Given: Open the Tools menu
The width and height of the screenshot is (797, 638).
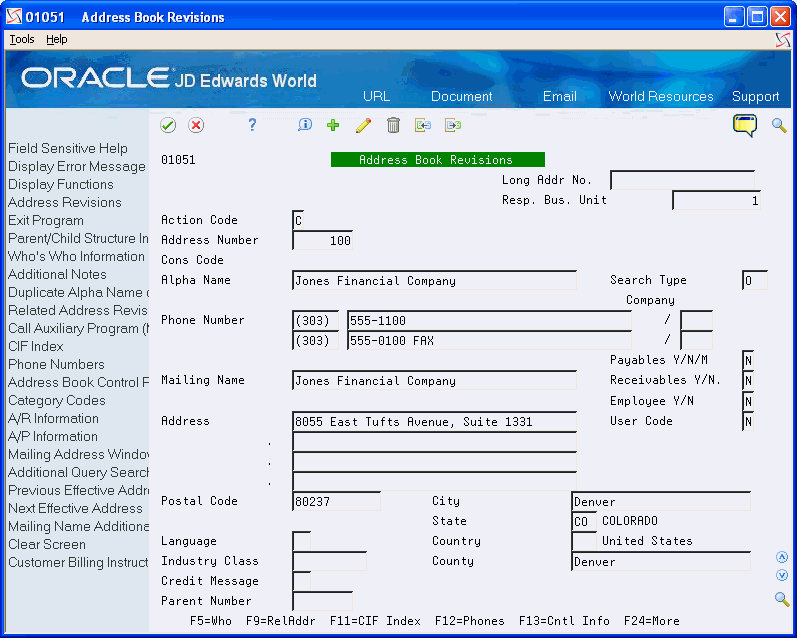Looking at the screenshot, I should (22, 40).
